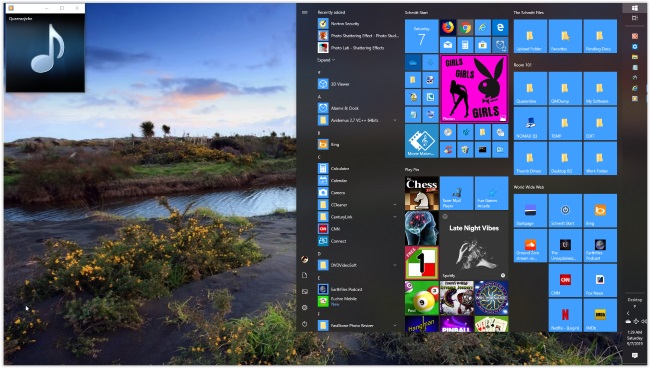Open the Schmitt Start tile
Viewport: 650px width, 368px height.
(565, 211)
